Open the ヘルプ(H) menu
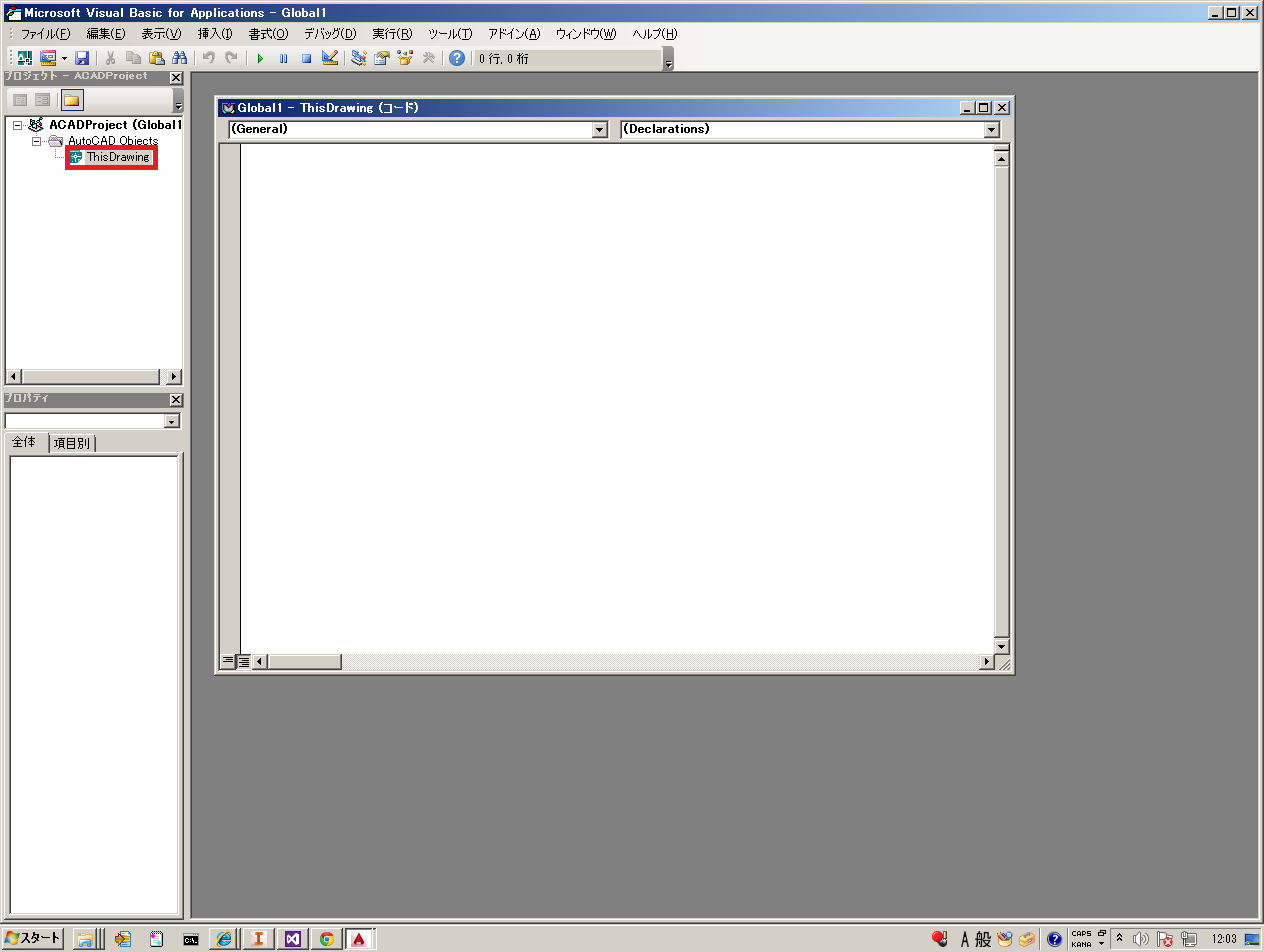The height and width of the screenshot is (952, 1264). pyautogui.click(x=655, y=34)
